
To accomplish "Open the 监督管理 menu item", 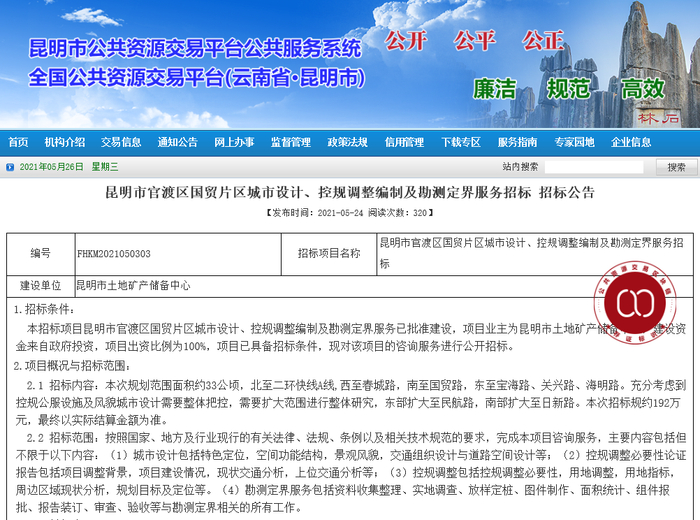I will tap(291, 142).
